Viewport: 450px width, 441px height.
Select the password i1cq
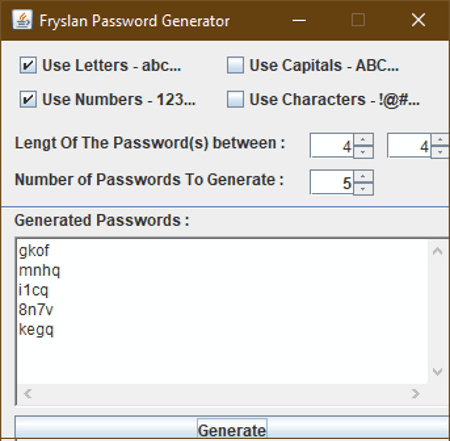[34, 290]
